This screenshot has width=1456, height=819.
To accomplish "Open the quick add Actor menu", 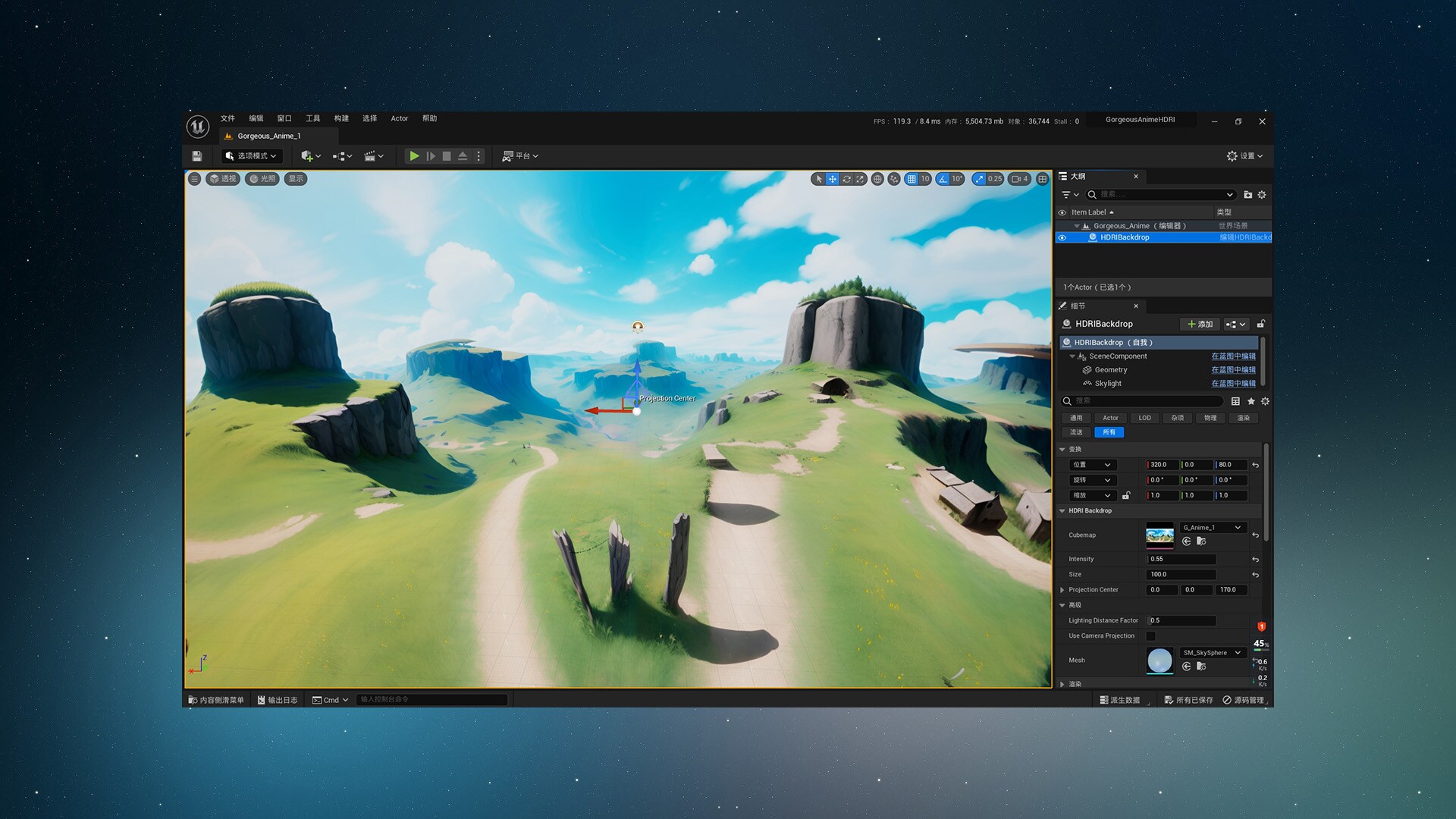I will click(x=306, y=156).
